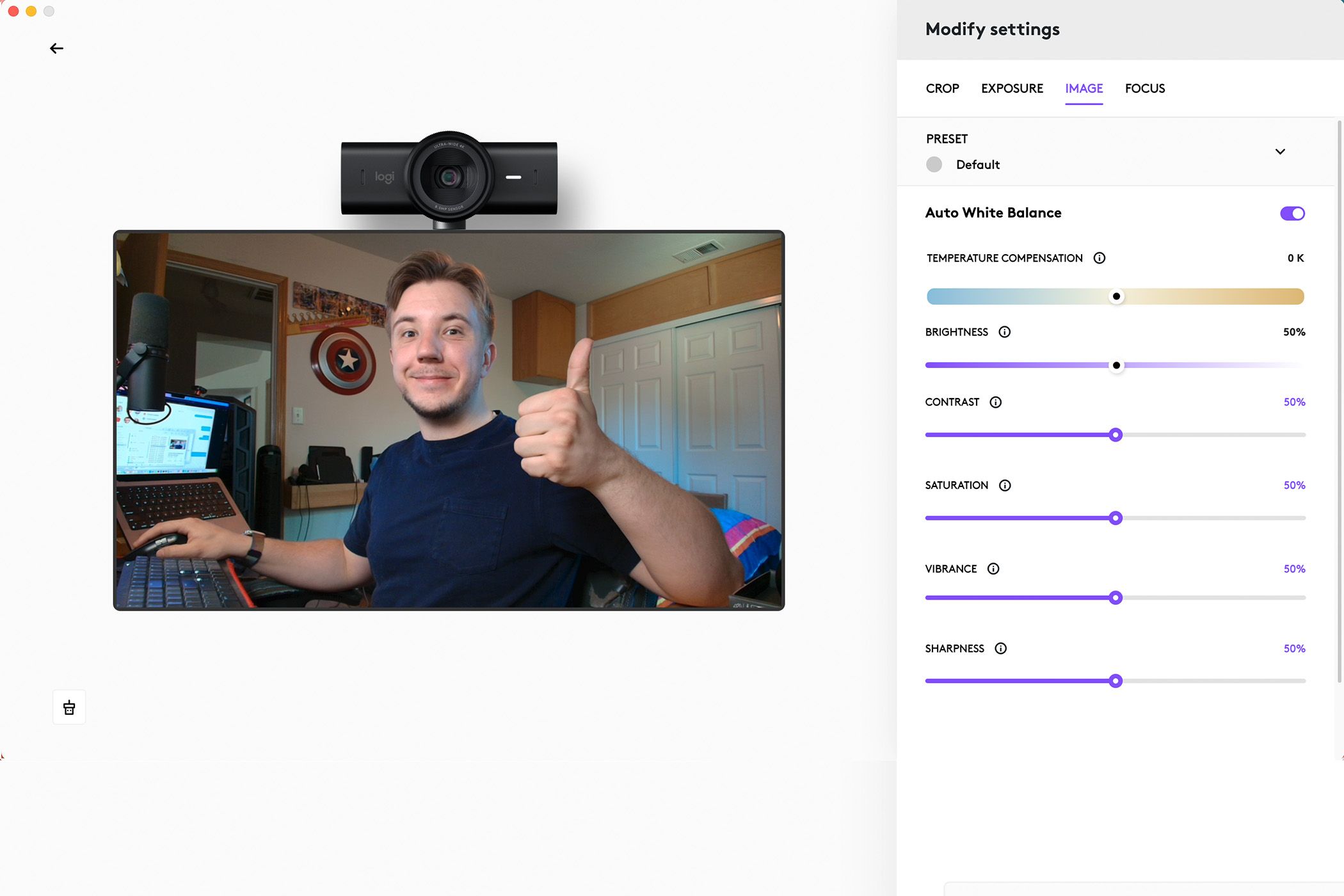This screenshot has height=896, width=1344.
Task: Open the Sharpness info tooltip
Action: 1000,648
